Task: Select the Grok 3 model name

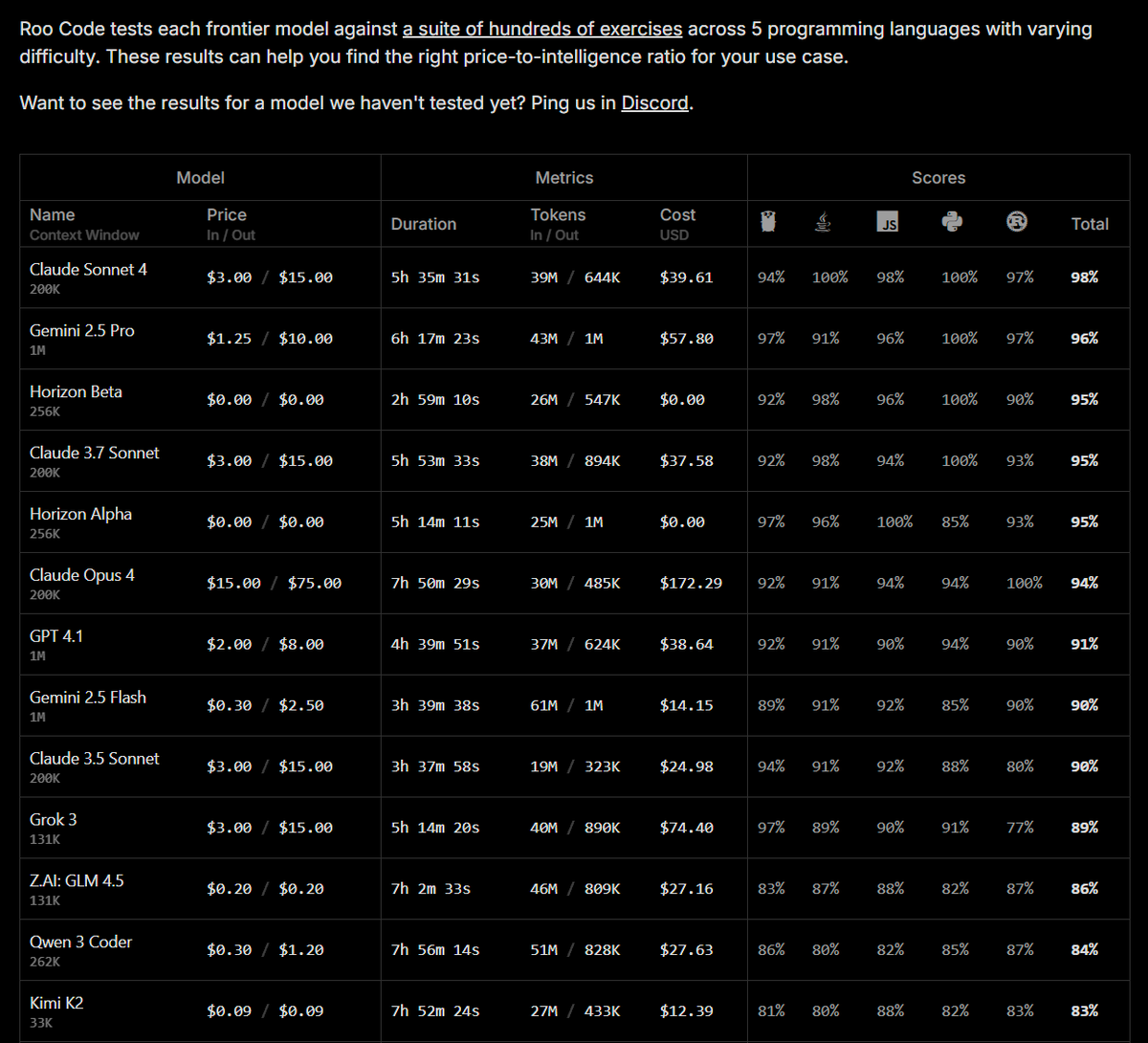Action: 54,820
